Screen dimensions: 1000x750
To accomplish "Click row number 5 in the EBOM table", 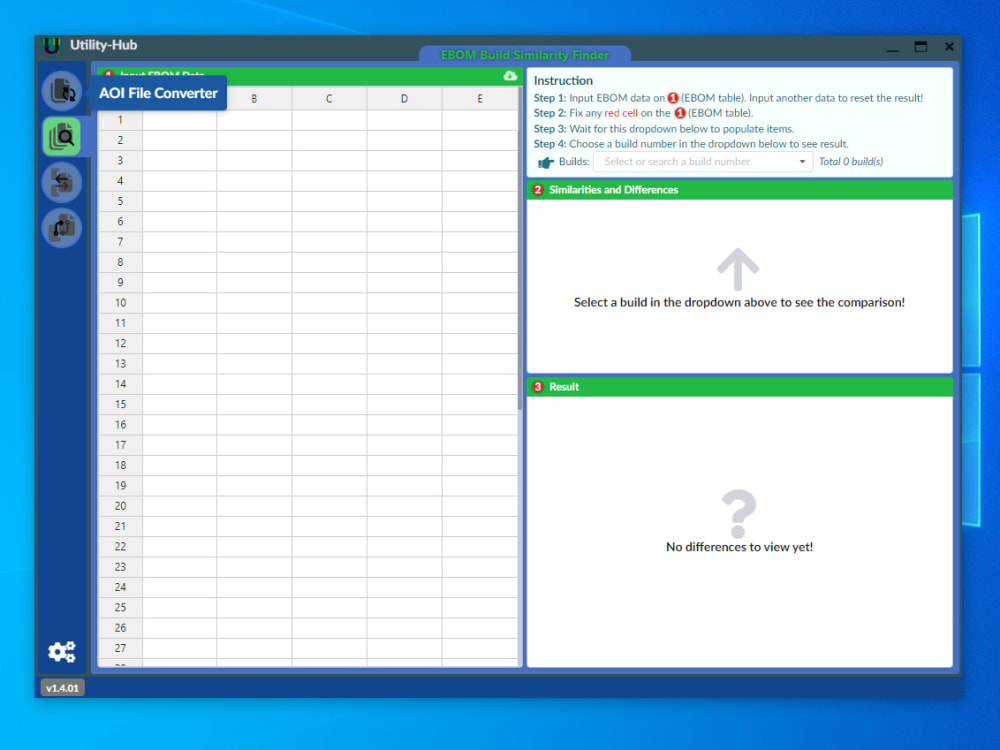I will [x=121, y=200].
